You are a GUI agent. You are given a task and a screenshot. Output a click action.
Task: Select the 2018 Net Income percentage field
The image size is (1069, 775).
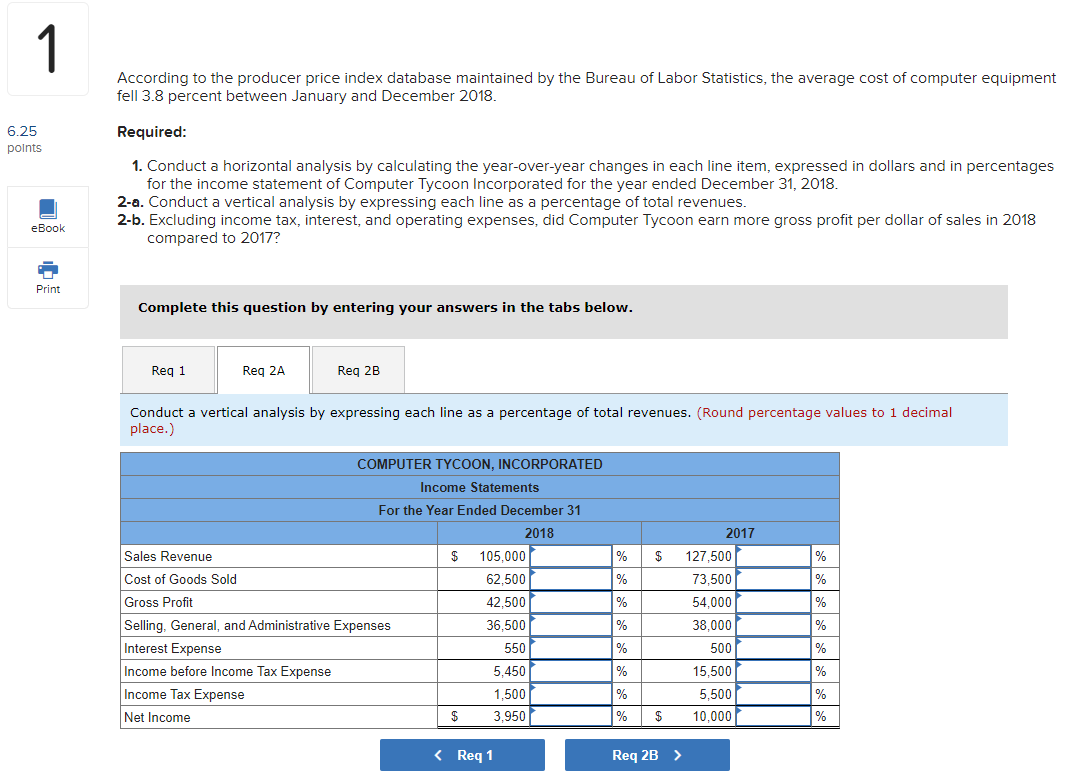pos(571,716)
